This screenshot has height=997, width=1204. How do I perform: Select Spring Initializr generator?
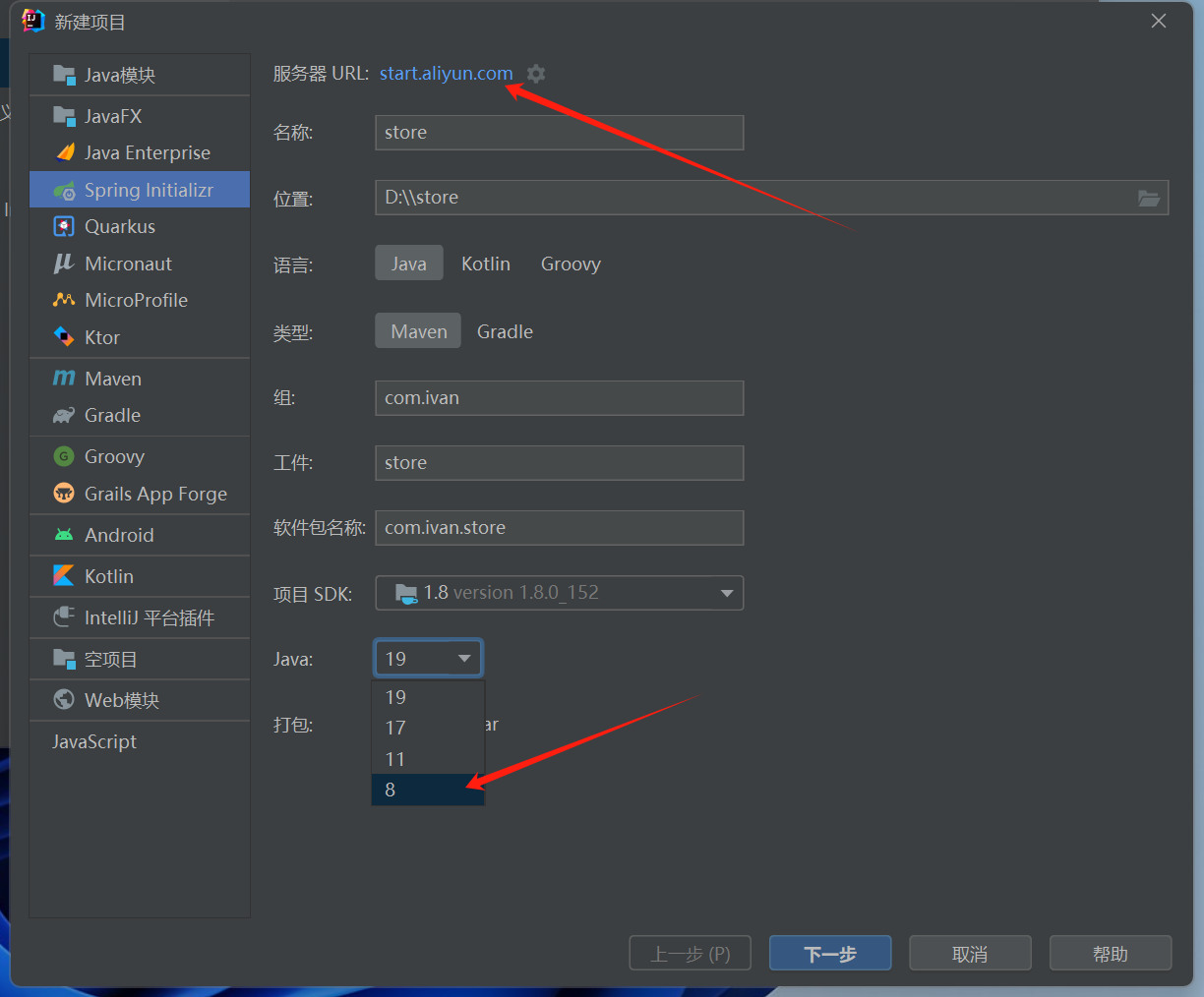(x=140, y=190)
